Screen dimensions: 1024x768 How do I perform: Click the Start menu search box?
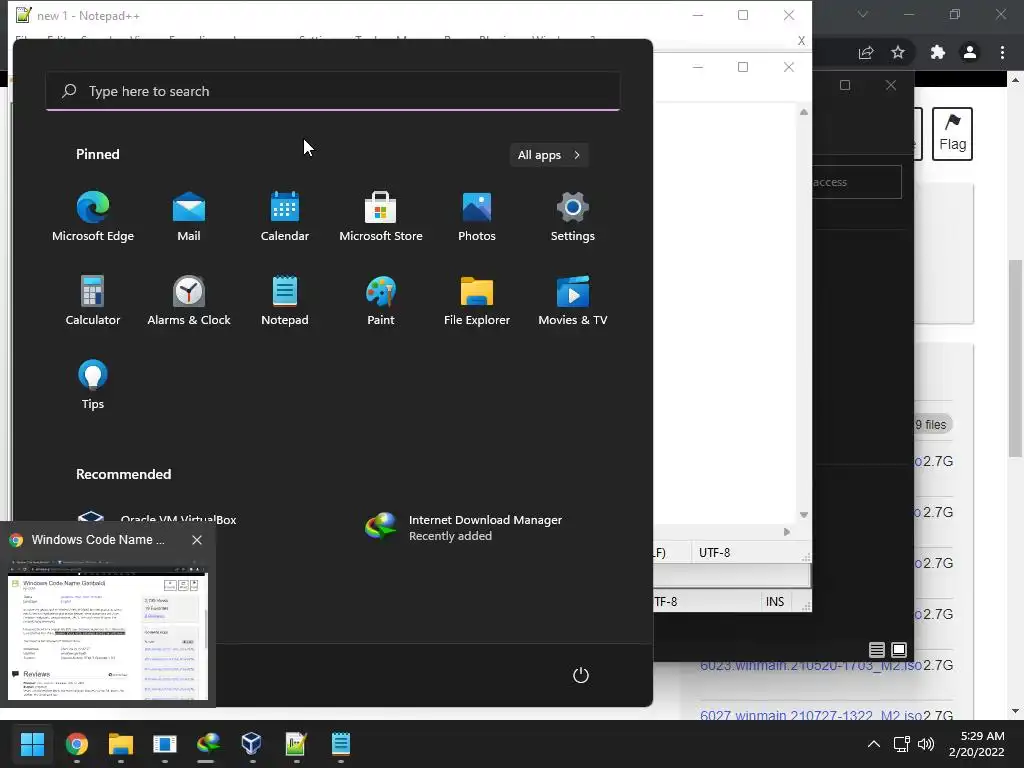(x=333, y=91)
